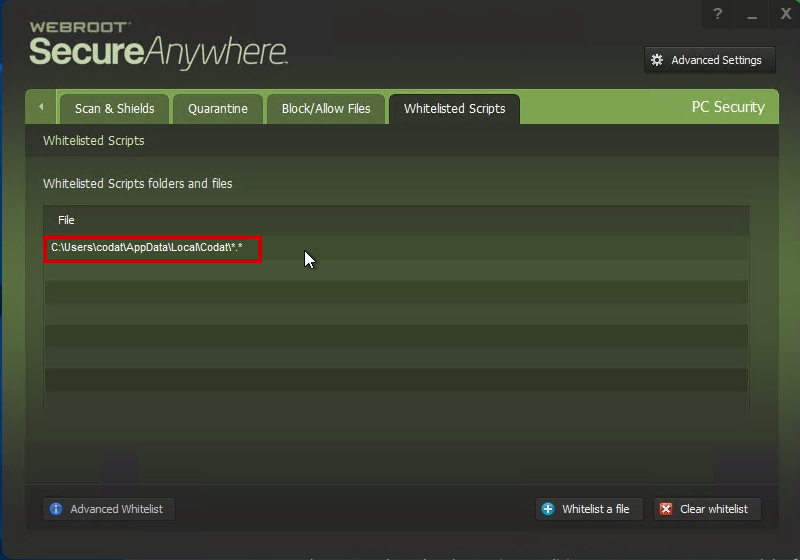Click Clear whitelist button

tap(707, 509)
